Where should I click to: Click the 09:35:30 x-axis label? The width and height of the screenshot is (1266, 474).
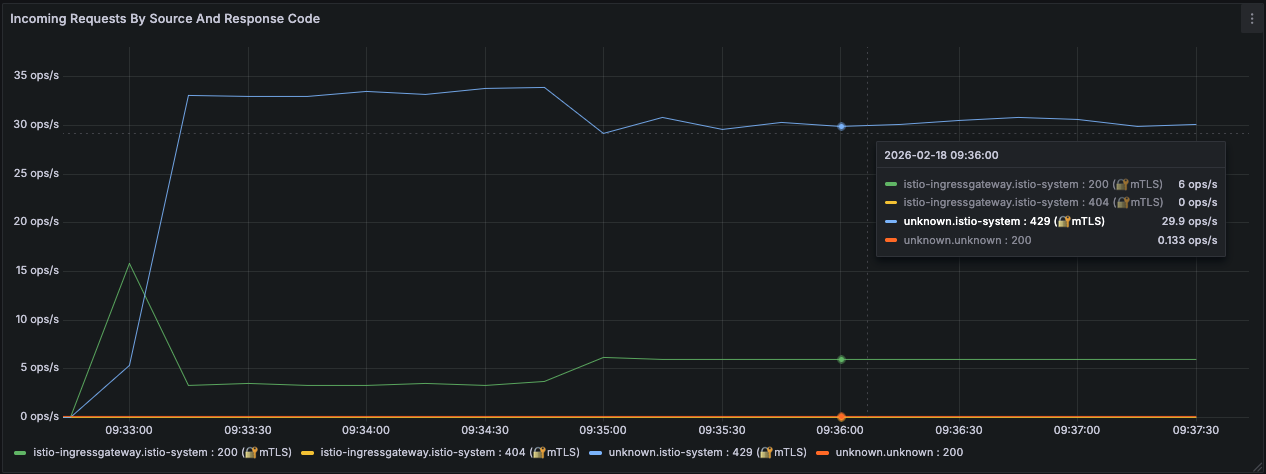click(x=722, y=430)
